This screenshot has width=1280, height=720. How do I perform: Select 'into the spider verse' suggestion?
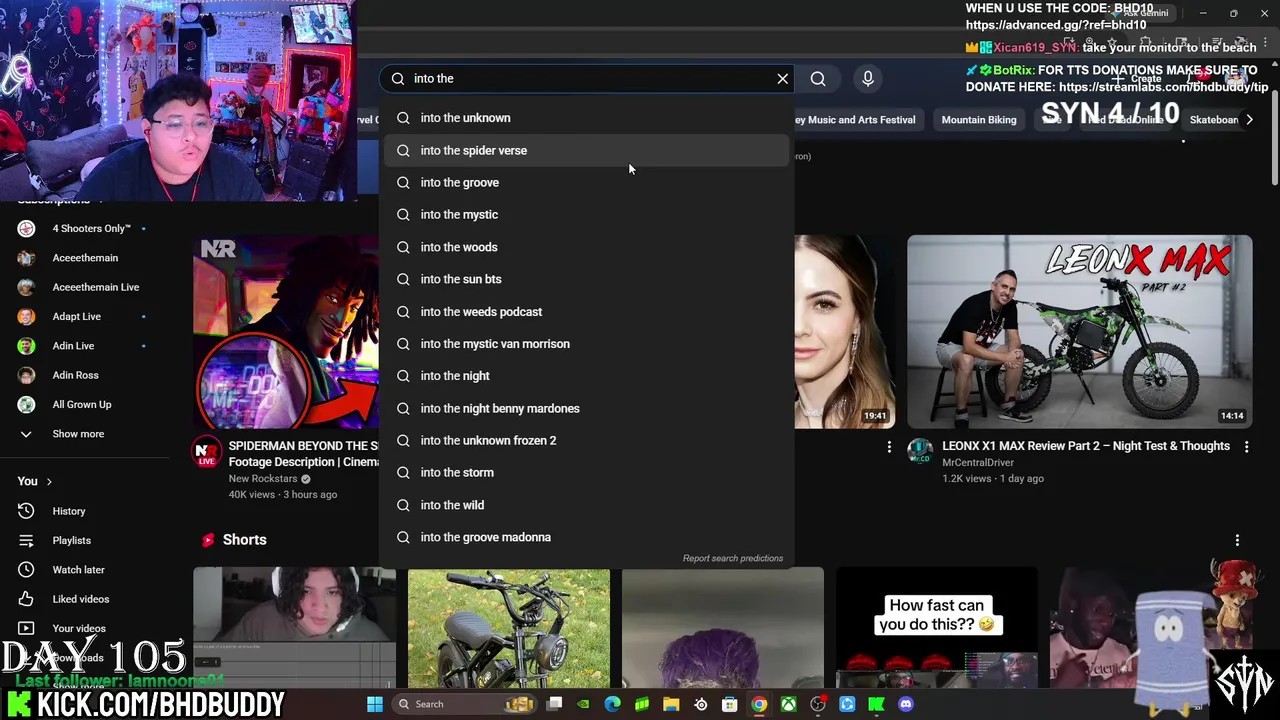pos(587,150)
